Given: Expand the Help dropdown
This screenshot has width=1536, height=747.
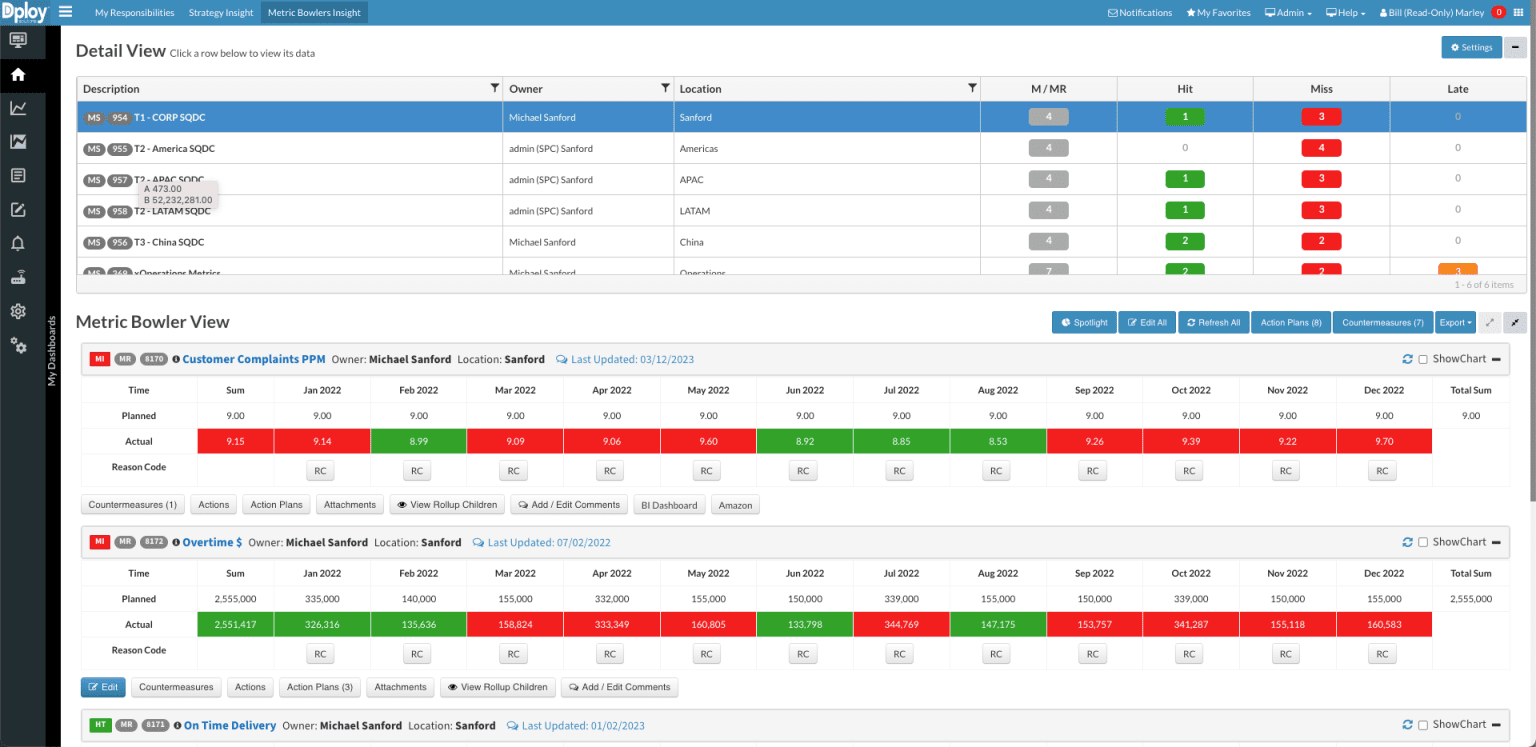Looking at the screenshot, I should (1345, 12).
